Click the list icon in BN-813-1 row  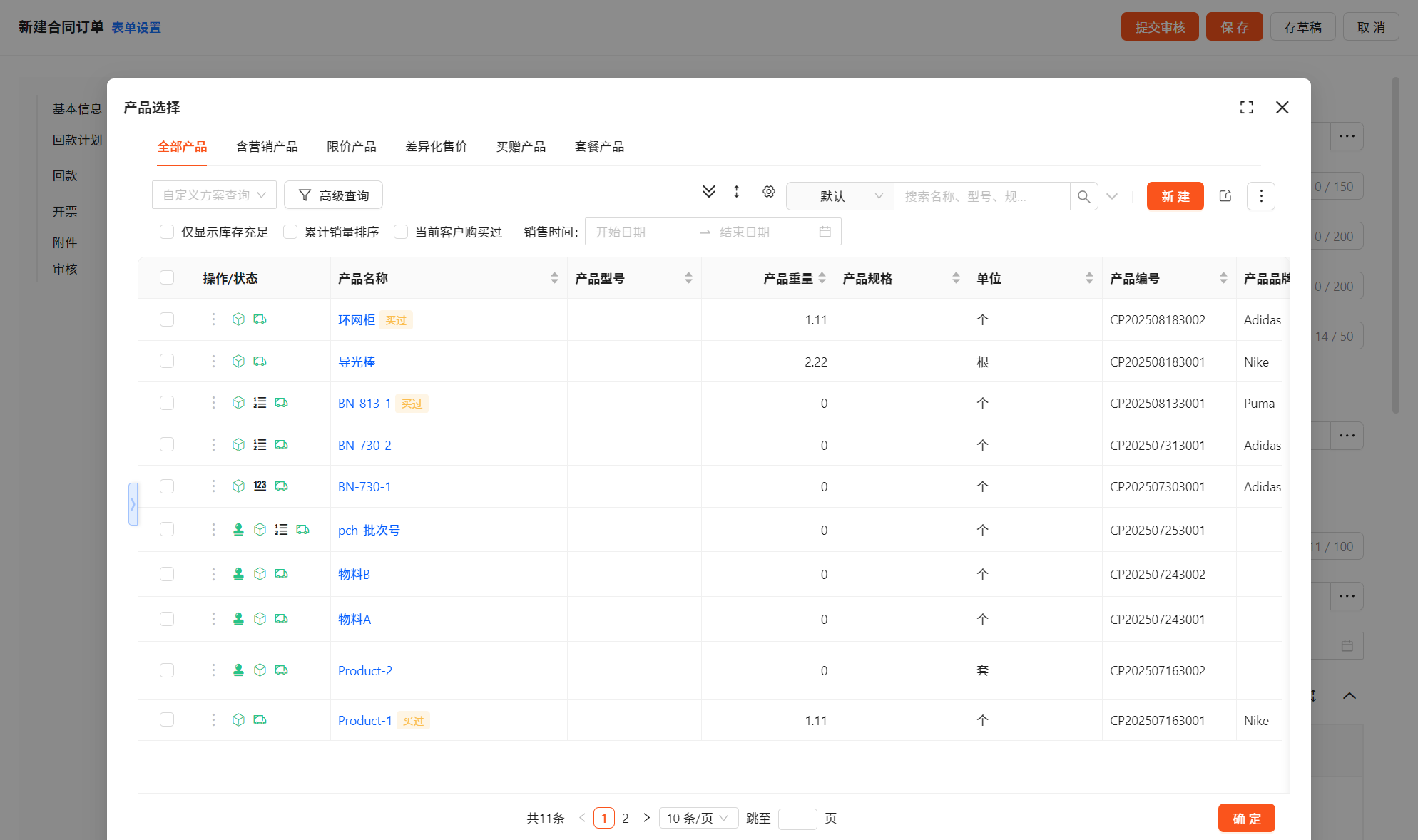click(x=260, y=403)
